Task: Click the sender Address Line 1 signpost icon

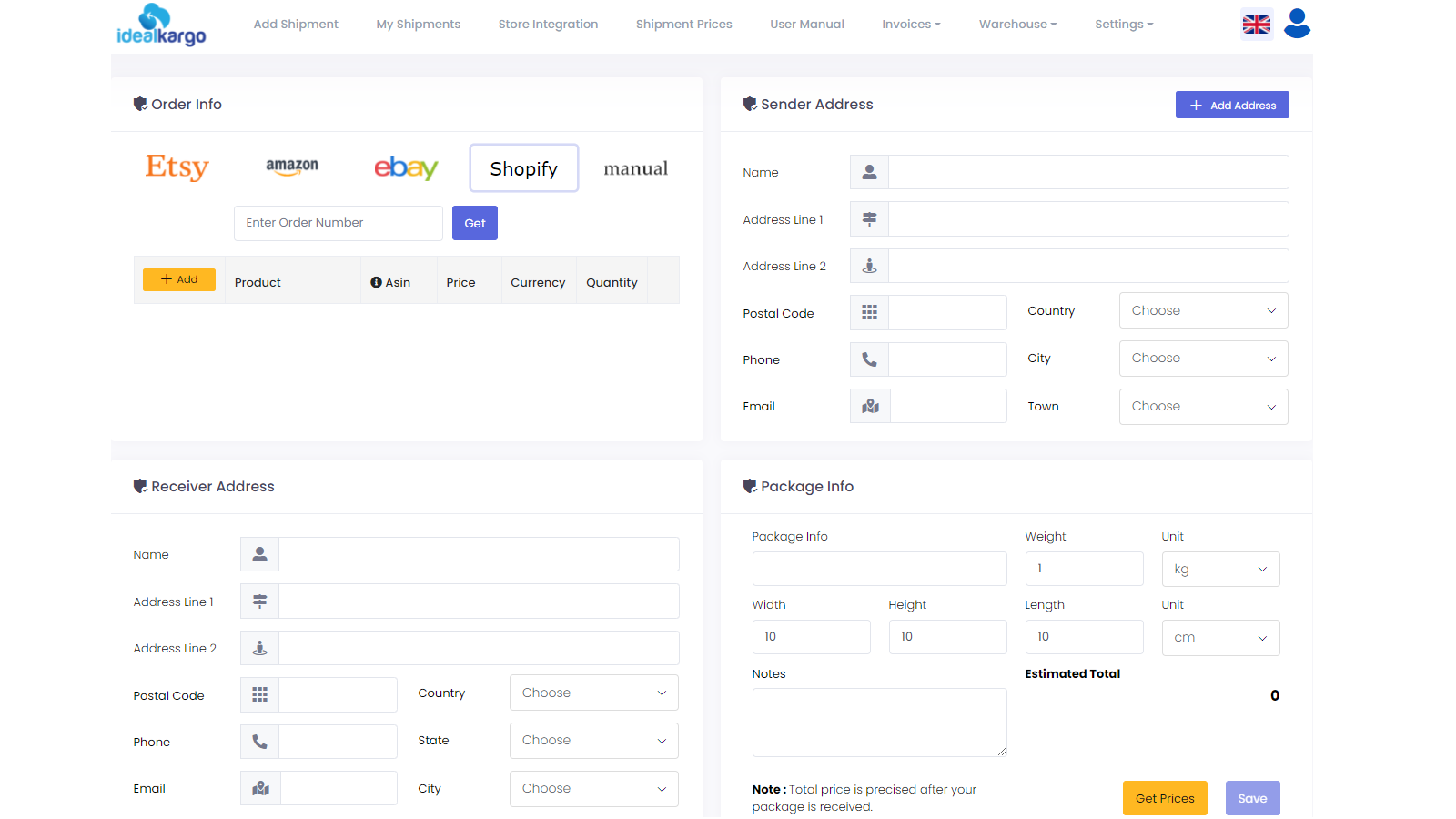Action: coord(869,219)
